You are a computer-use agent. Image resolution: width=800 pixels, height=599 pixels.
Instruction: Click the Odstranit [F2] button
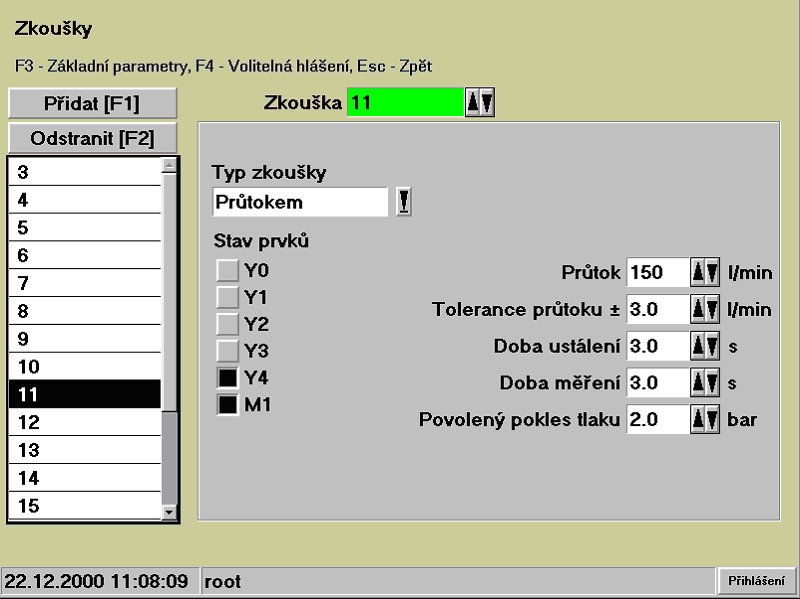(x=92, y=138)
